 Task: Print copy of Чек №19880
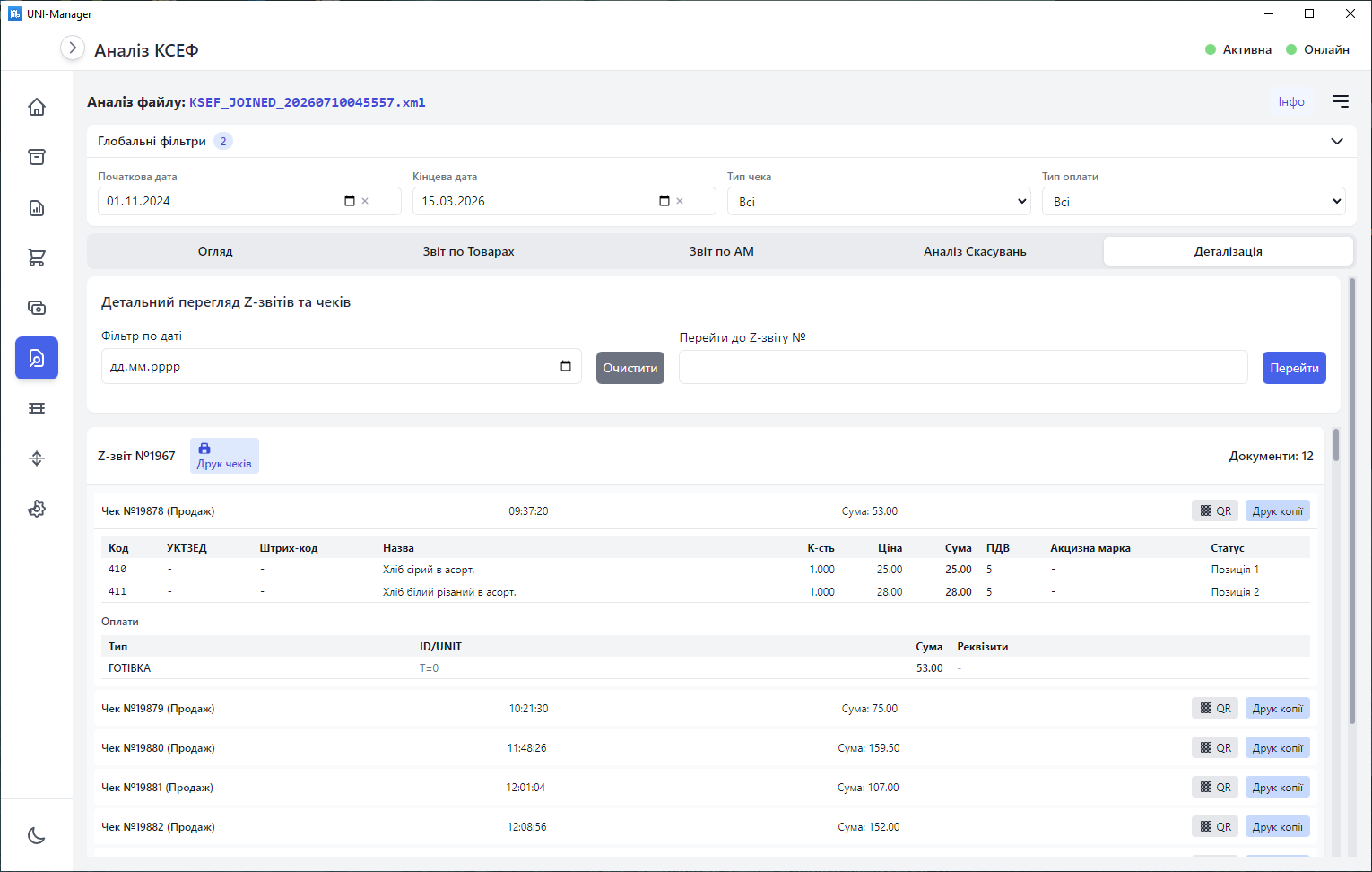point(1278,747)
